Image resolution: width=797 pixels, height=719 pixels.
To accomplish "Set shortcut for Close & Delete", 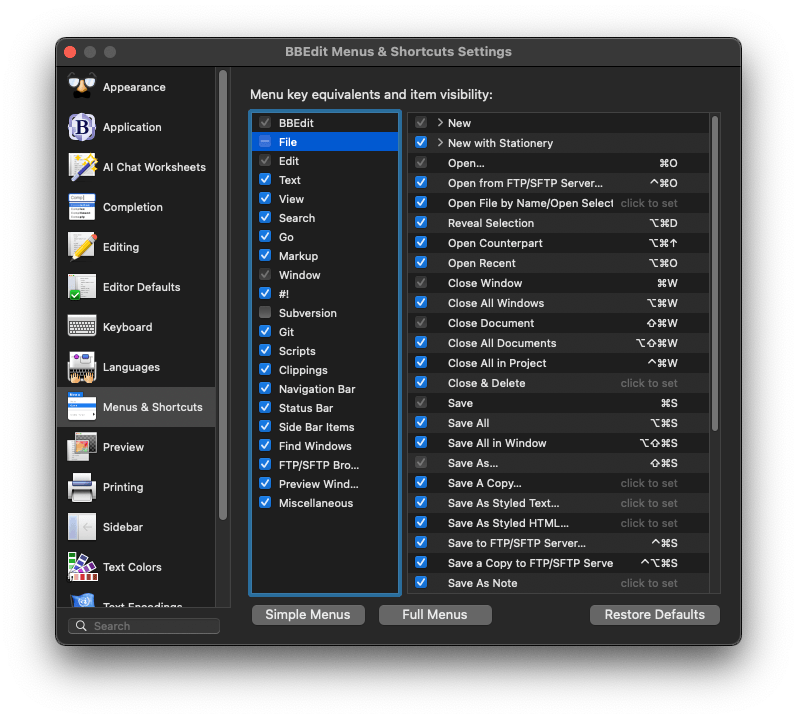I will click(649, 383).
